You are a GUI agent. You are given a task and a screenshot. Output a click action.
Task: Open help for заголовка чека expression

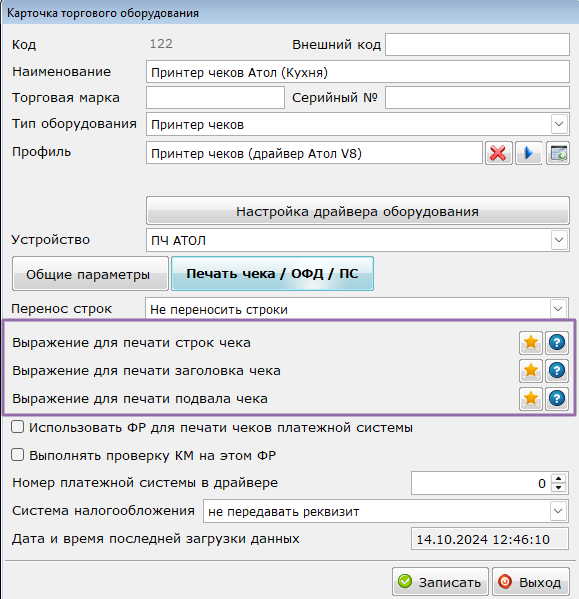click(x=557, y=371)
